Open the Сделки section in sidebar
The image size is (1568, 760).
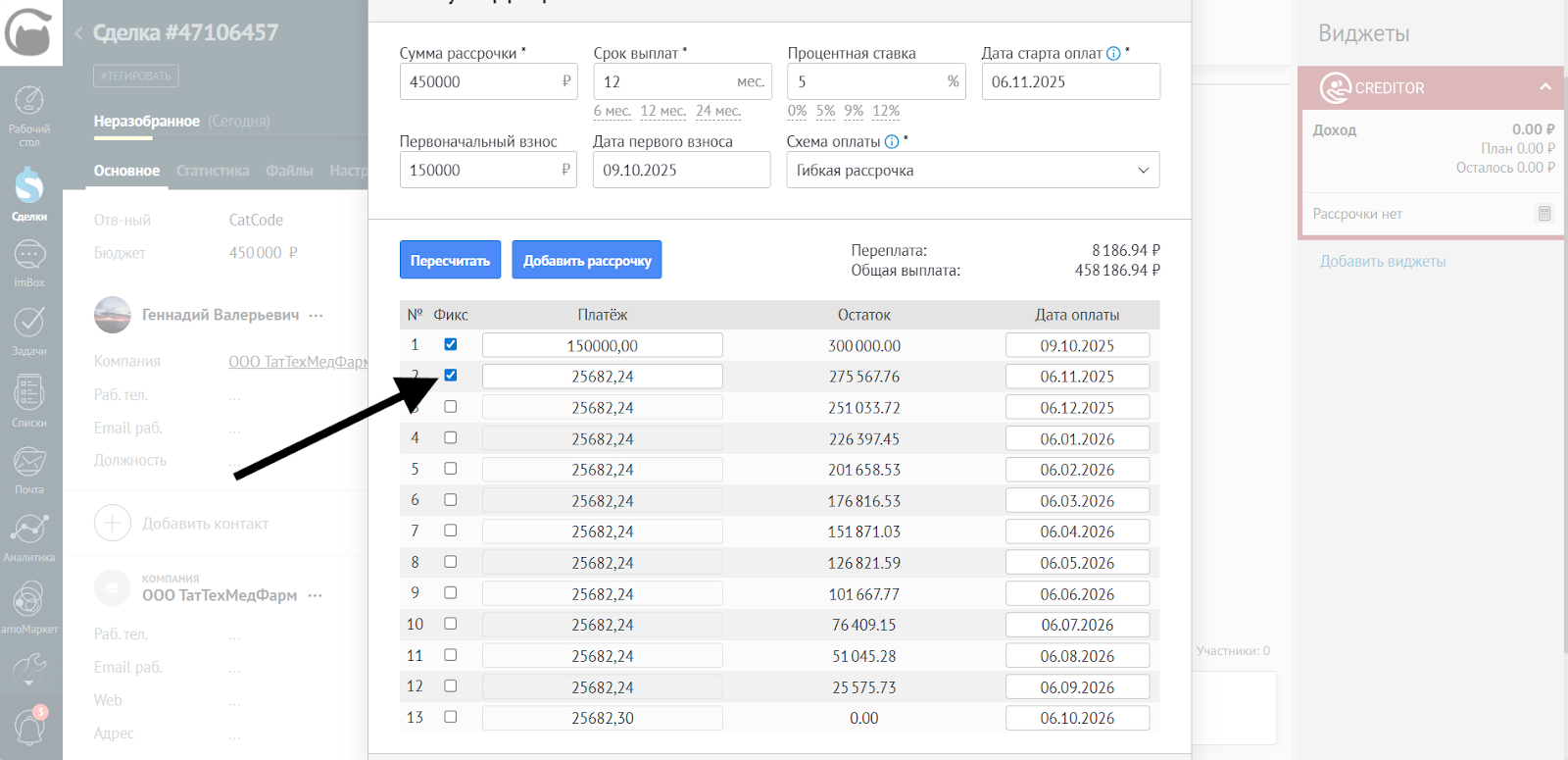click(x=29, y=193)
